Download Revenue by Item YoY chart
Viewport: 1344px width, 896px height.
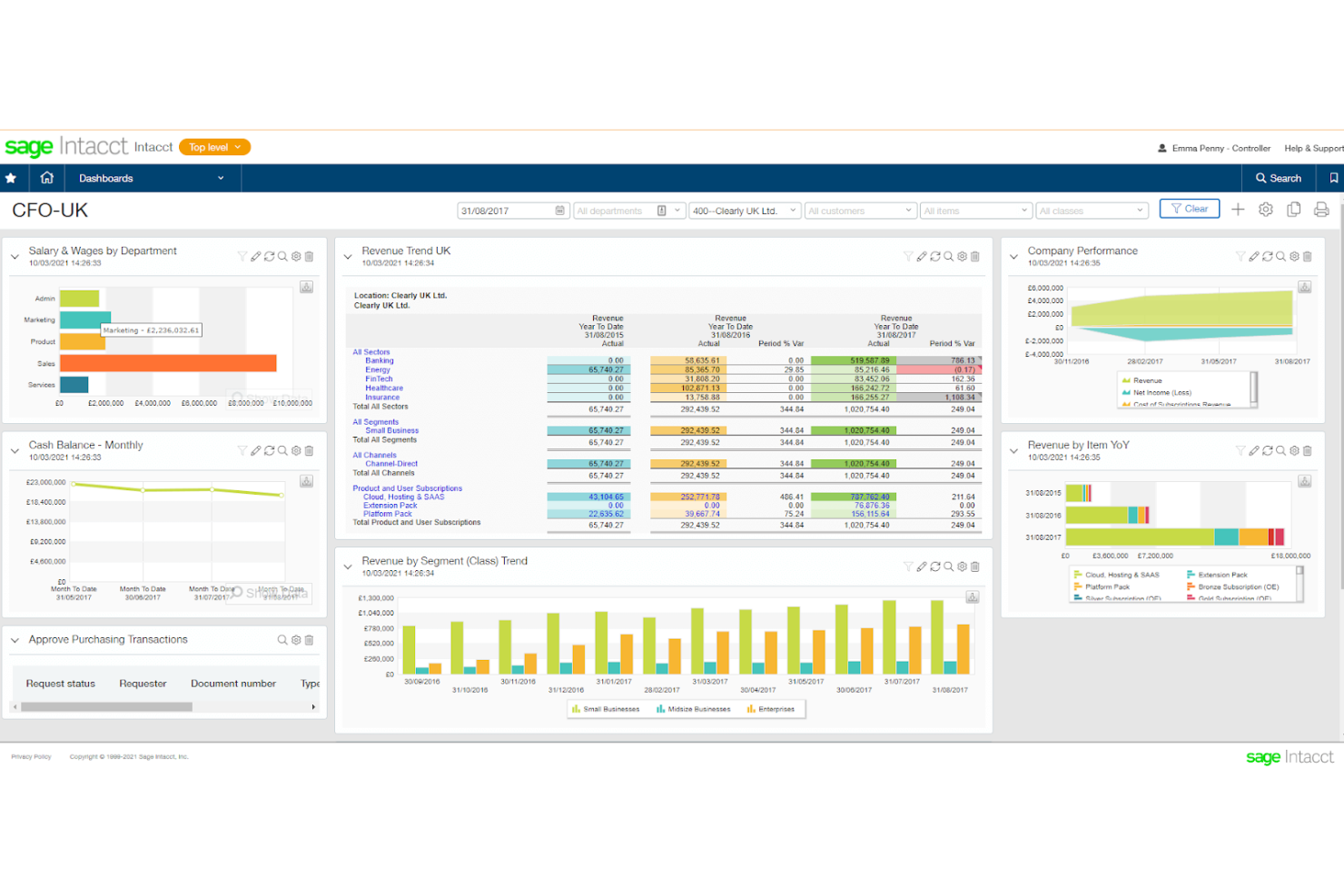(1305, 481)
